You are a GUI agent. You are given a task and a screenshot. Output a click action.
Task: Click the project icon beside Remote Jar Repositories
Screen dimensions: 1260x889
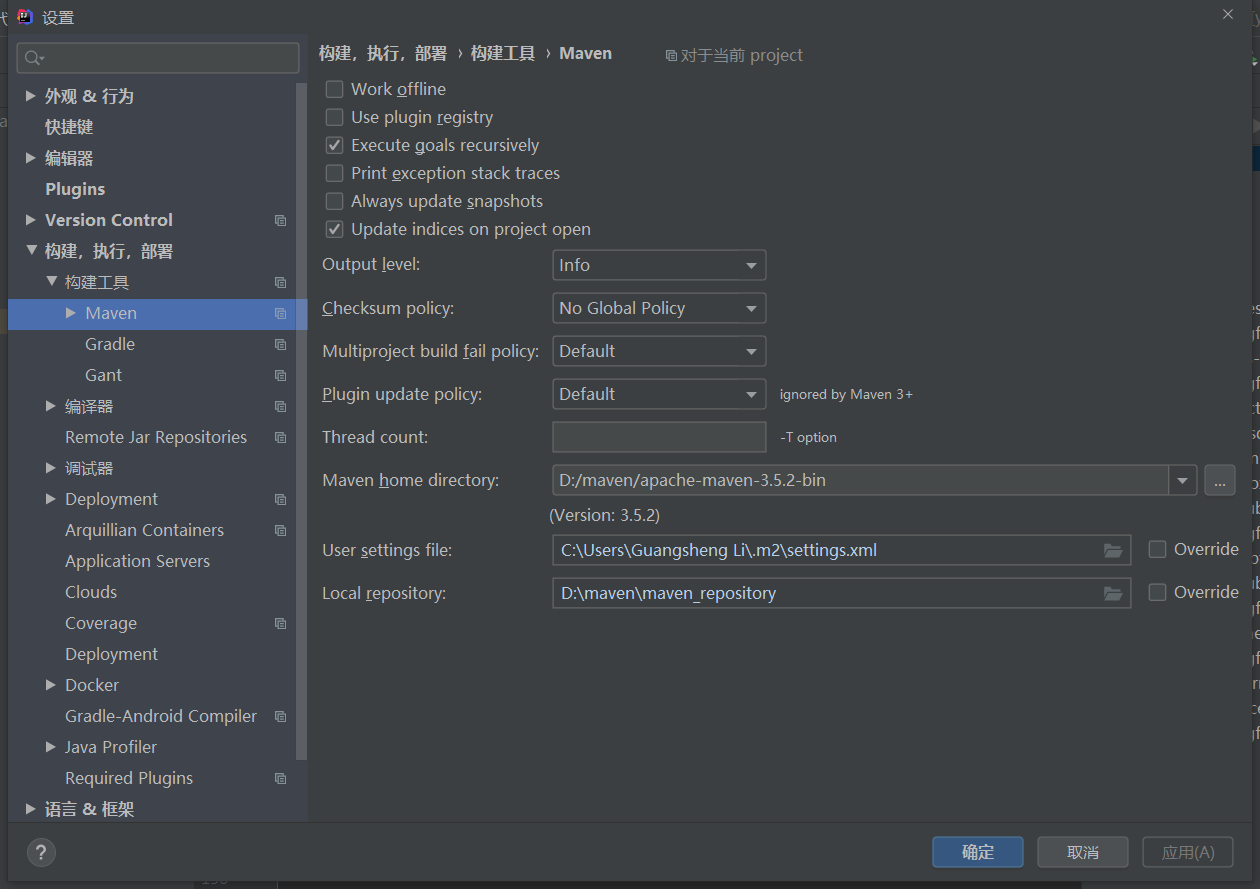click(280, 438)
